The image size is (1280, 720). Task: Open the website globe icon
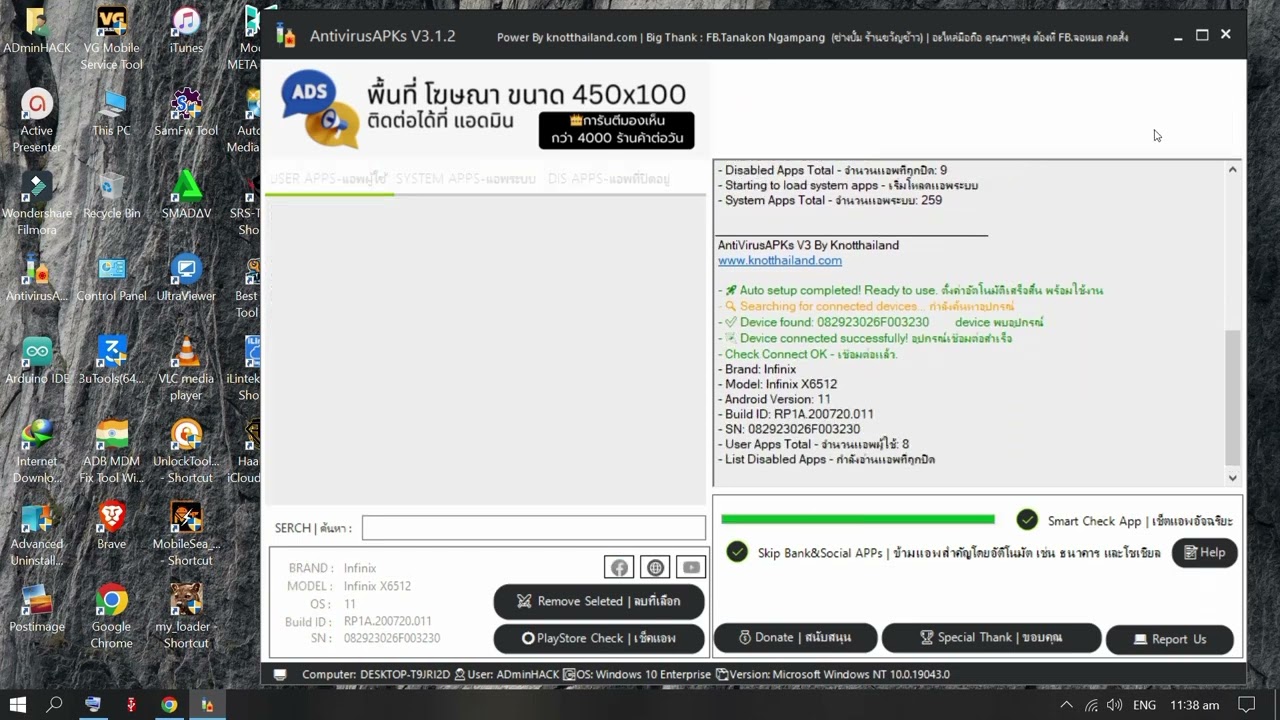pos(655,568)
